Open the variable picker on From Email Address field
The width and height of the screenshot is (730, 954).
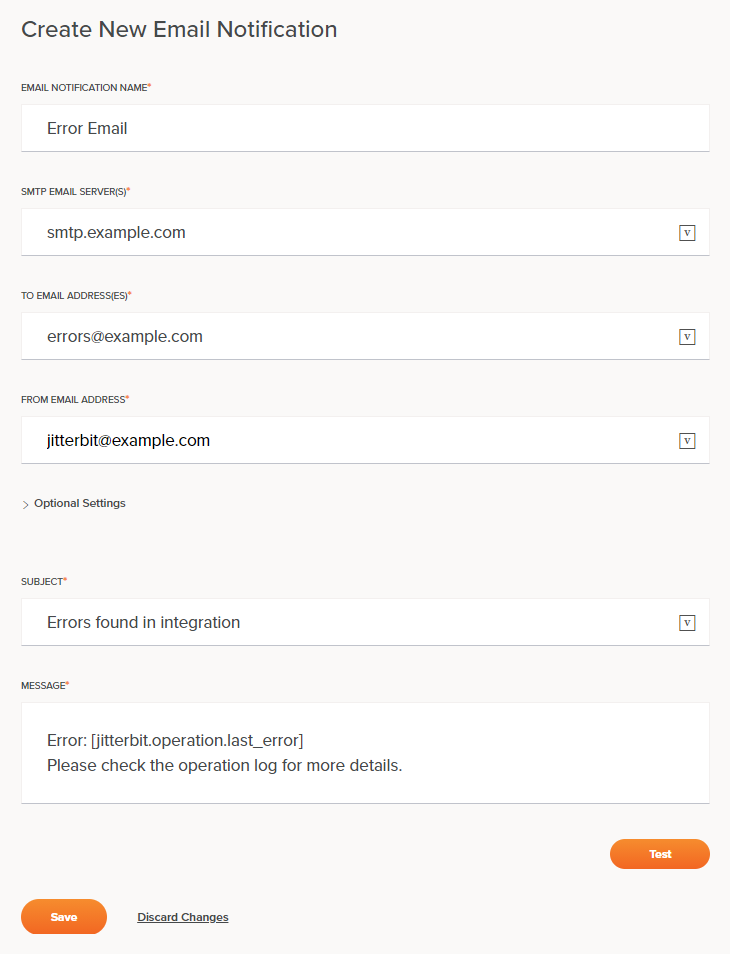(687, 440)
